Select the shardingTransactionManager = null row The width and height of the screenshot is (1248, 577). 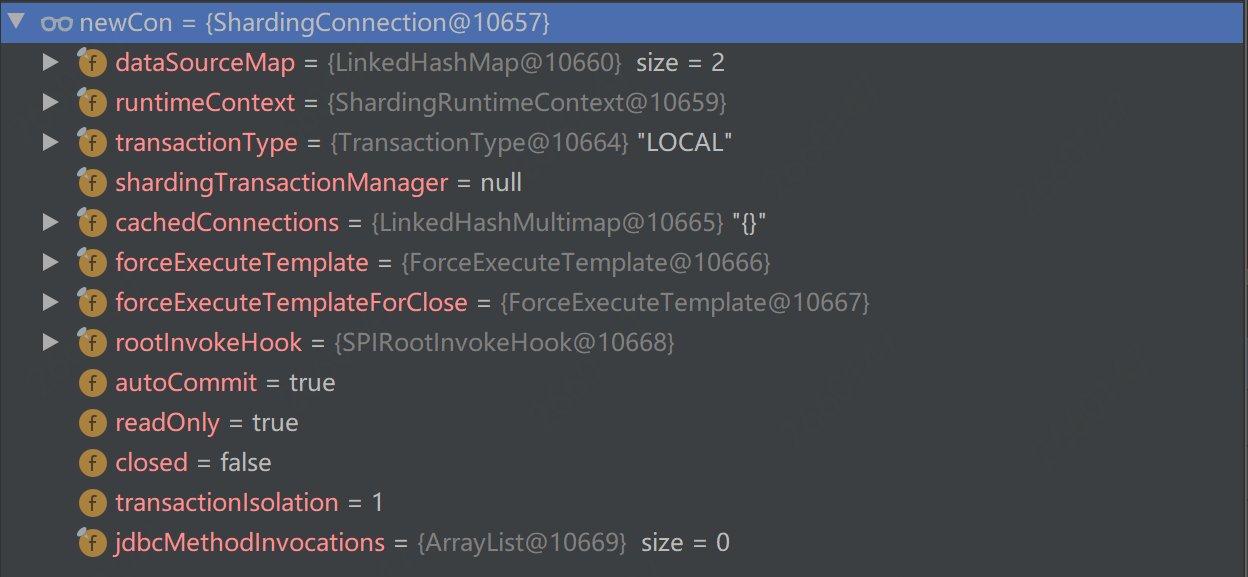coord(318,183)
